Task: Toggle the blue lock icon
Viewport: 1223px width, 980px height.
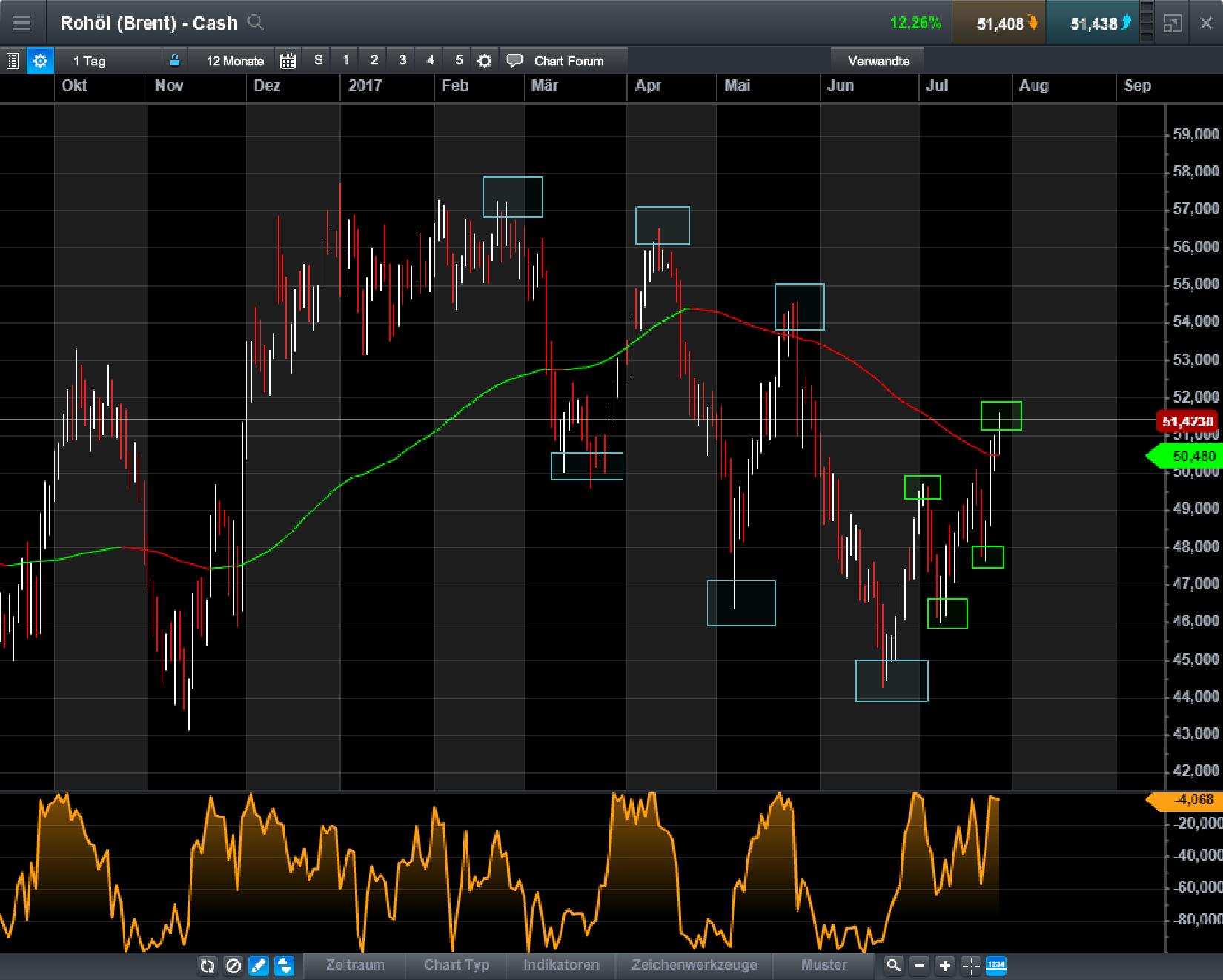Action: click(175, 61)
